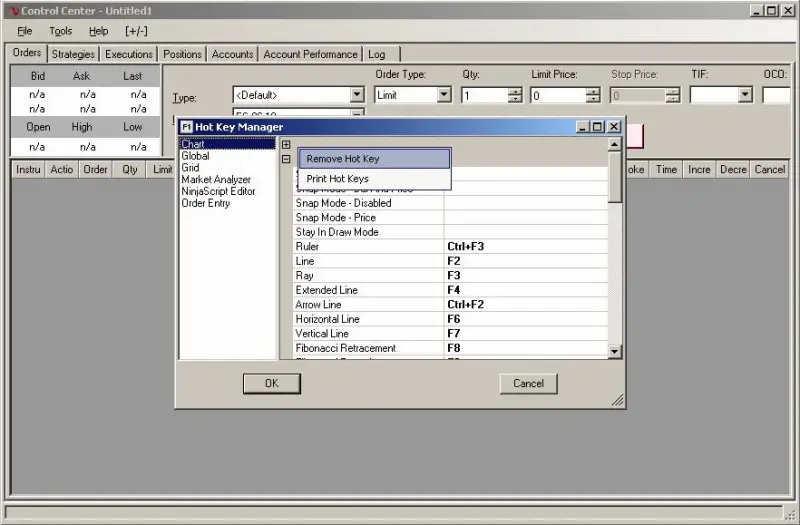Click the hot key list scrollbar thumb
This screenshot has height=525, width=800.
[x=614, y=177]
